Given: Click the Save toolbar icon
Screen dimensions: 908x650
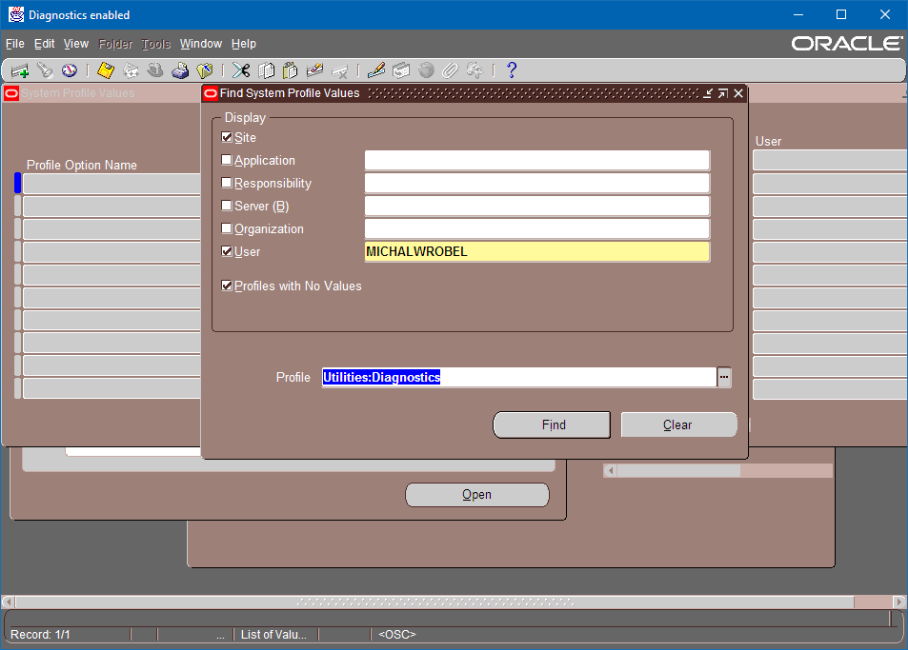Looking at the screenshot, I should pos(105,71).
